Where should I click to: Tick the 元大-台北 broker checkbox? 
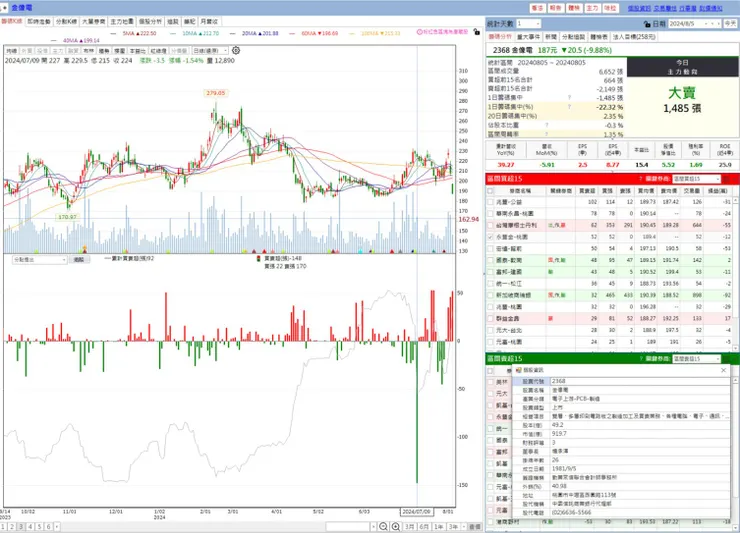click(x=491, y=330)
